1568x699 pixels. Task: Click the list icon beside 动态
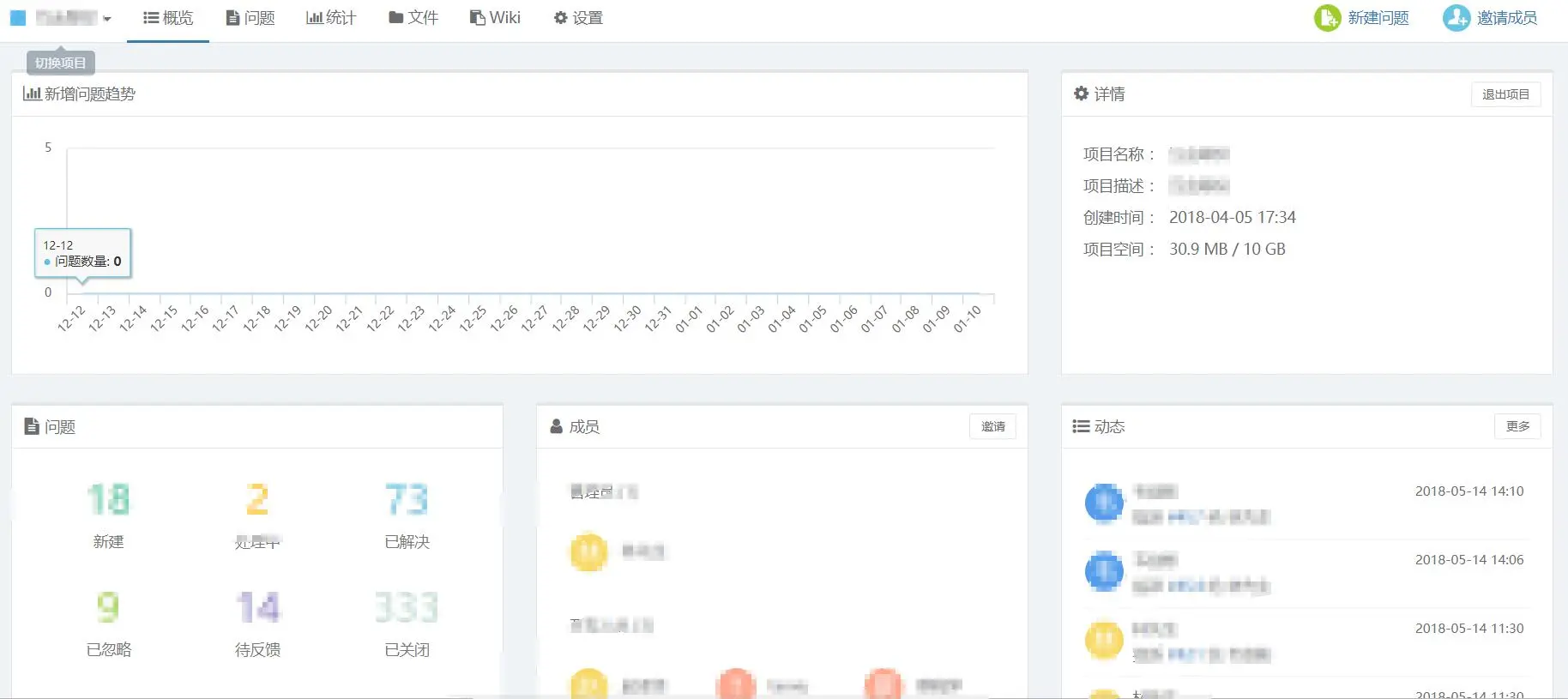(1081, 426)
